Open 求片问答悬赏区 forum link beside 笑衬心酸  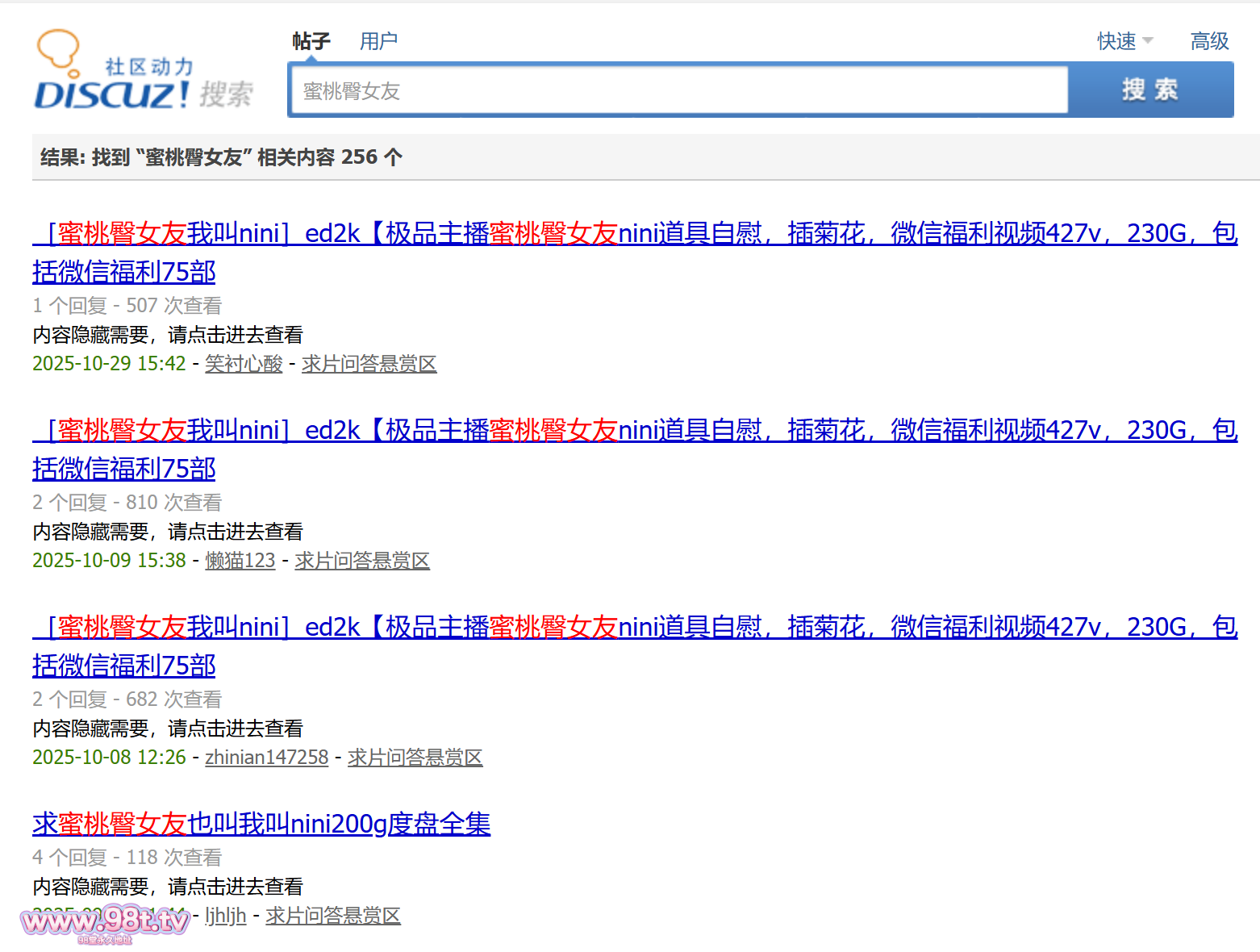coord(369,364)
